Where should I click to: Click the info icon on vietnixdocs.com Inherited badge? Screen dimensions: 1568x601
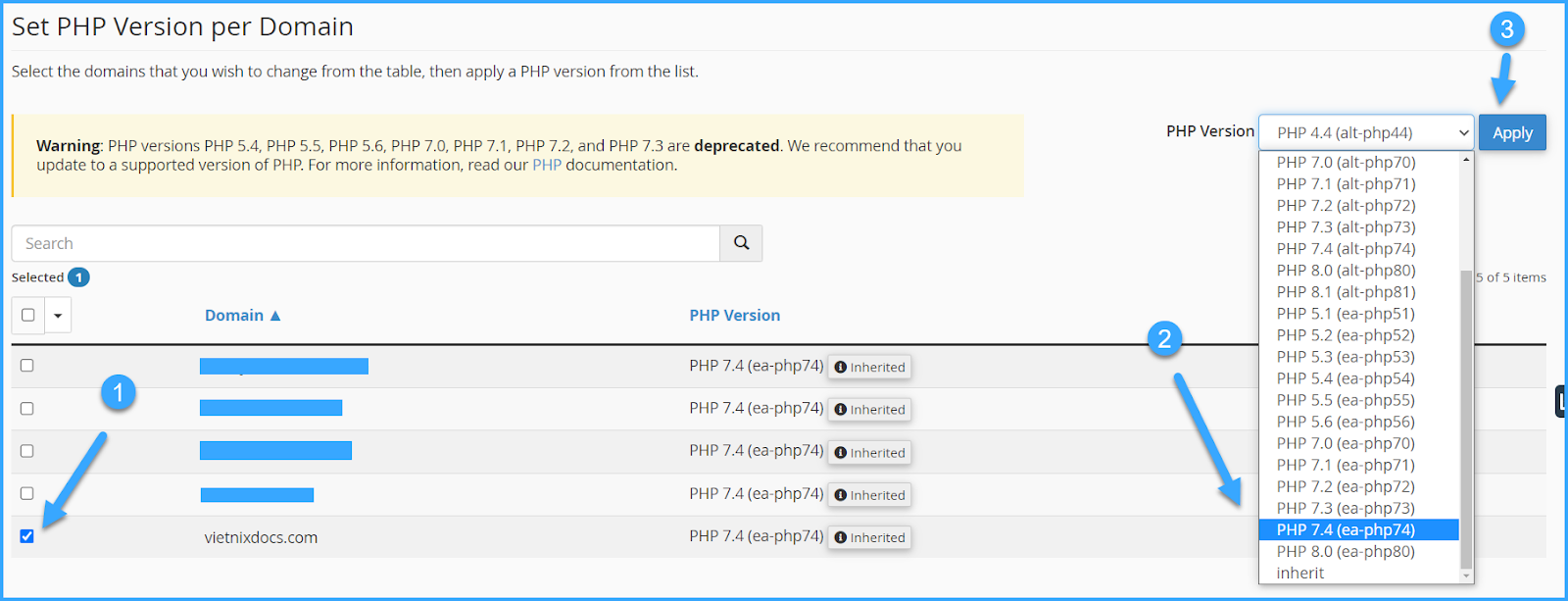pyautogui.click(x=840, y=537)
